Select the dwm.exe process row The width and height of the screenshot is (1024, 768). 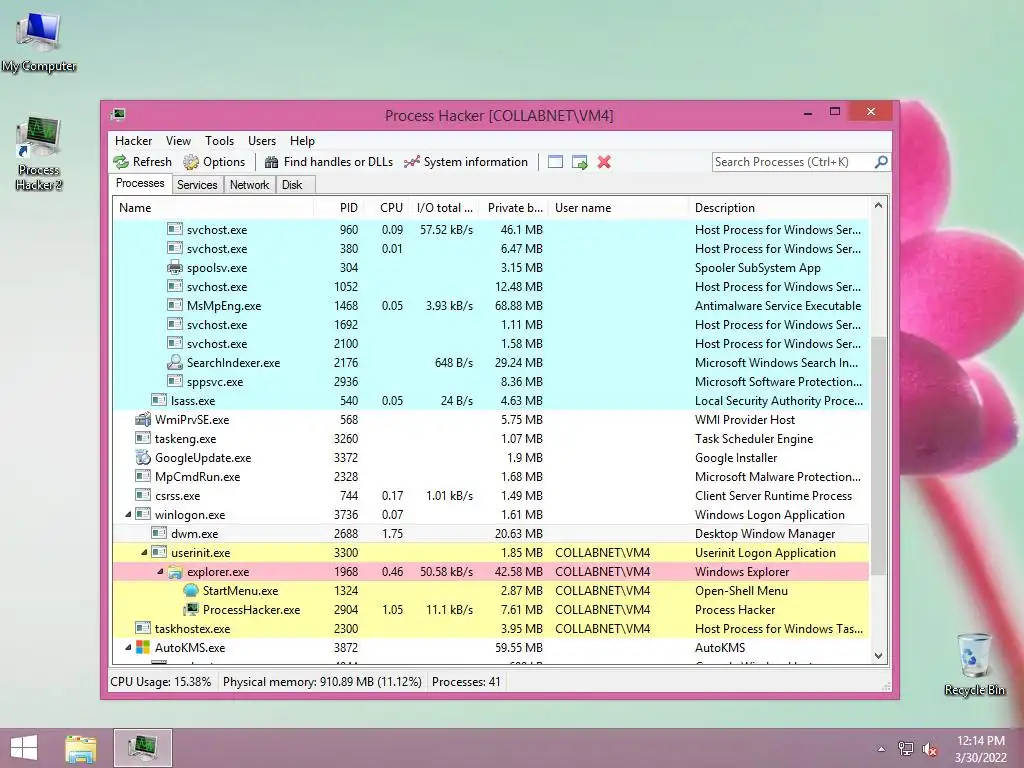click(491, 534)
